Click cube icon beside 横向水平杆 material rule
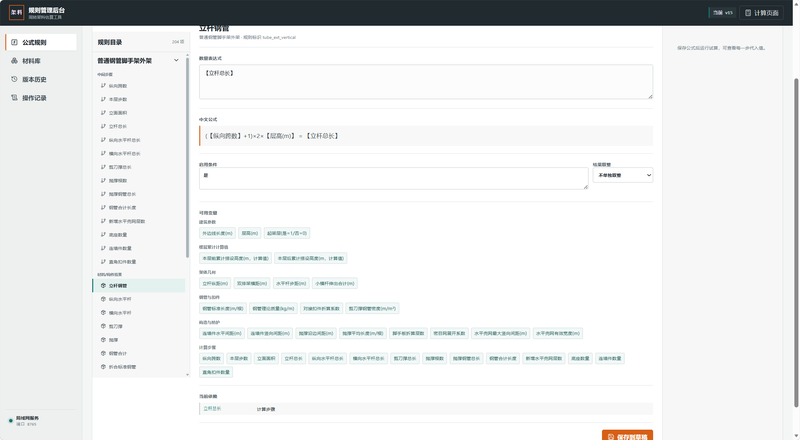The height and width of the screenshot is (440, 800). 104,312
